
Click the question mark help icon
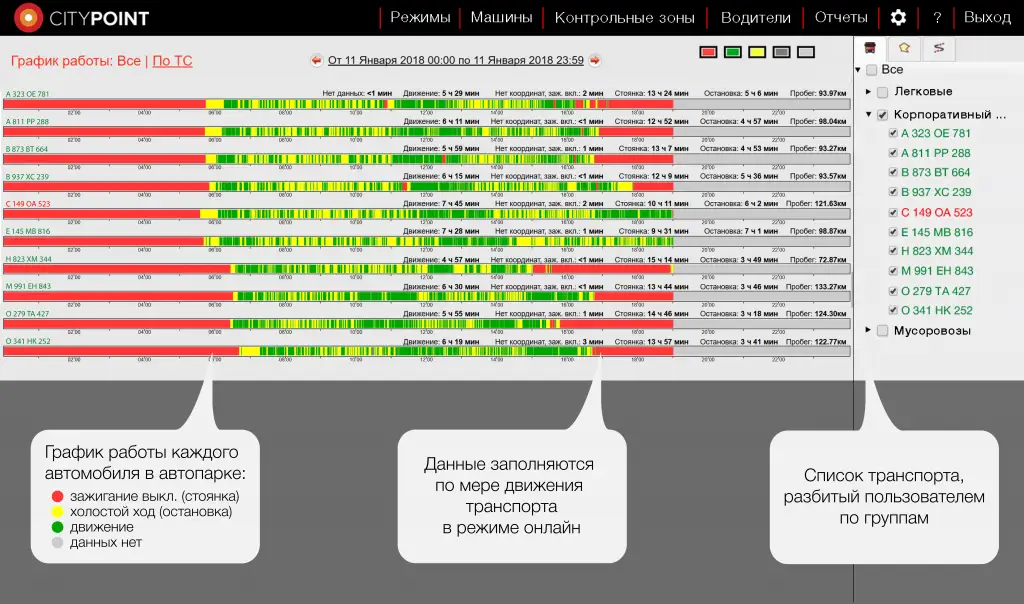tap(937, 17)
